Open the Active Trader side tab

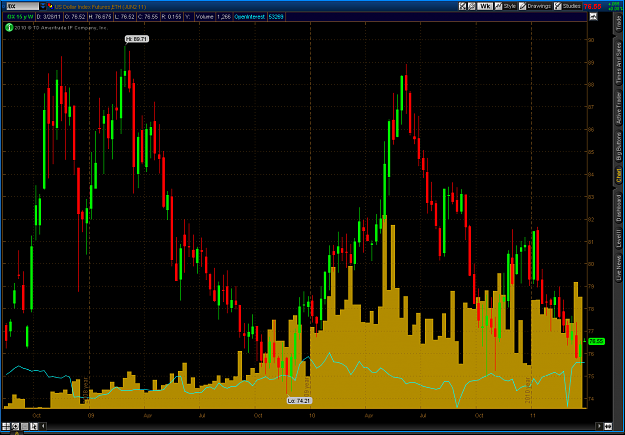coord(619,108)
